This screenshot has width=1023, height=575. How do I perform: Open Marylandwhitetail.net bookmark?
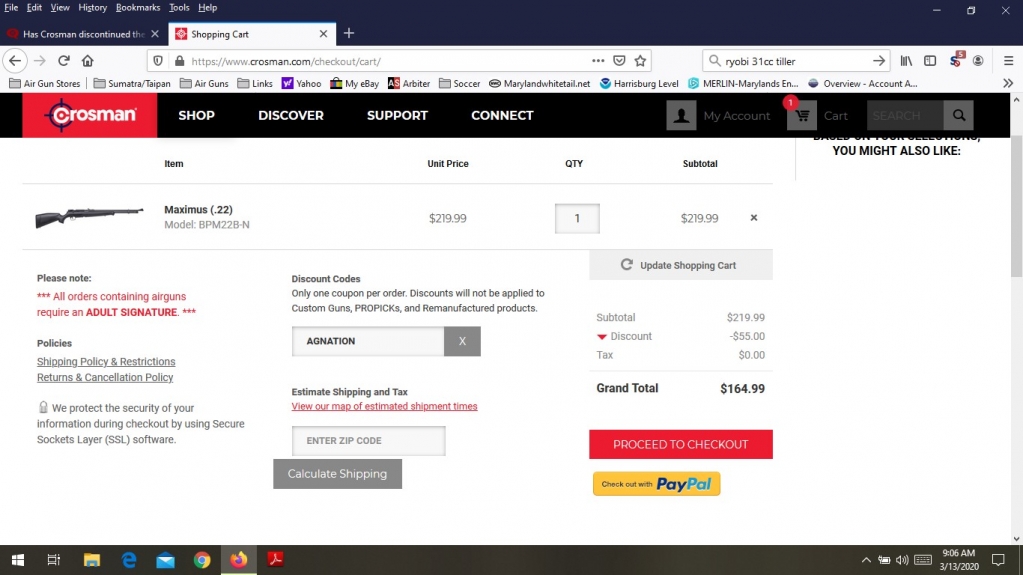click(x=540, y=84)
